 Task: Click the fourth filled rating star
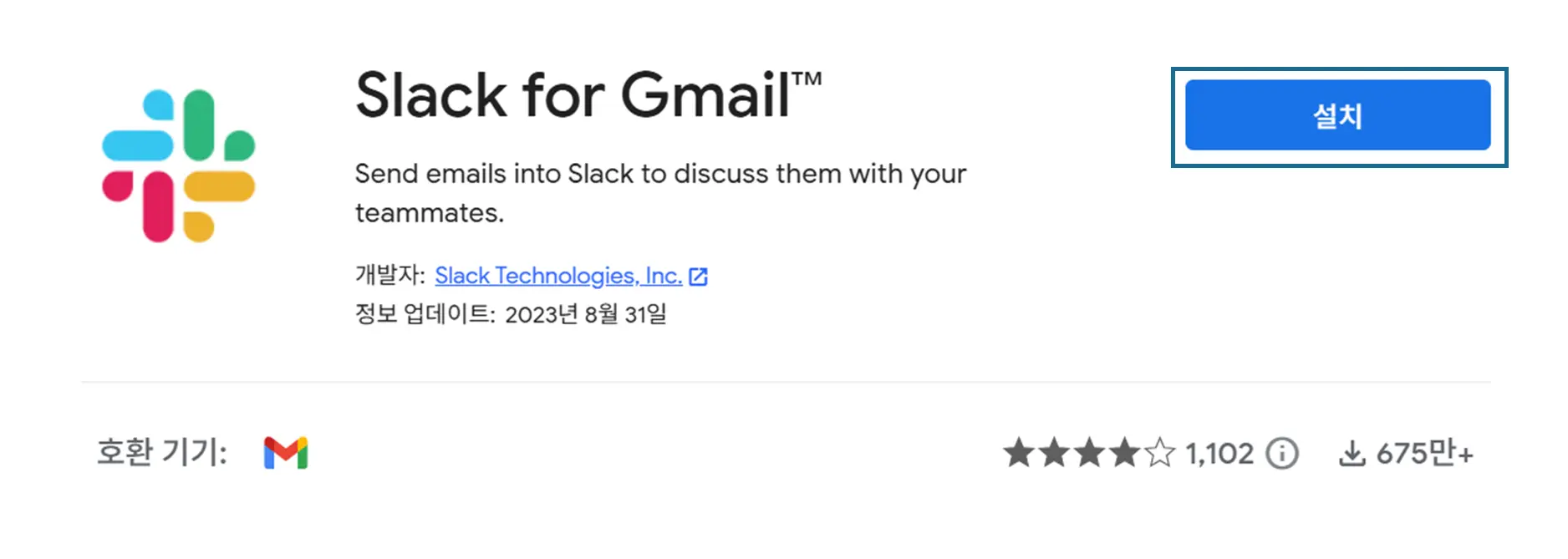[1124, 453]
